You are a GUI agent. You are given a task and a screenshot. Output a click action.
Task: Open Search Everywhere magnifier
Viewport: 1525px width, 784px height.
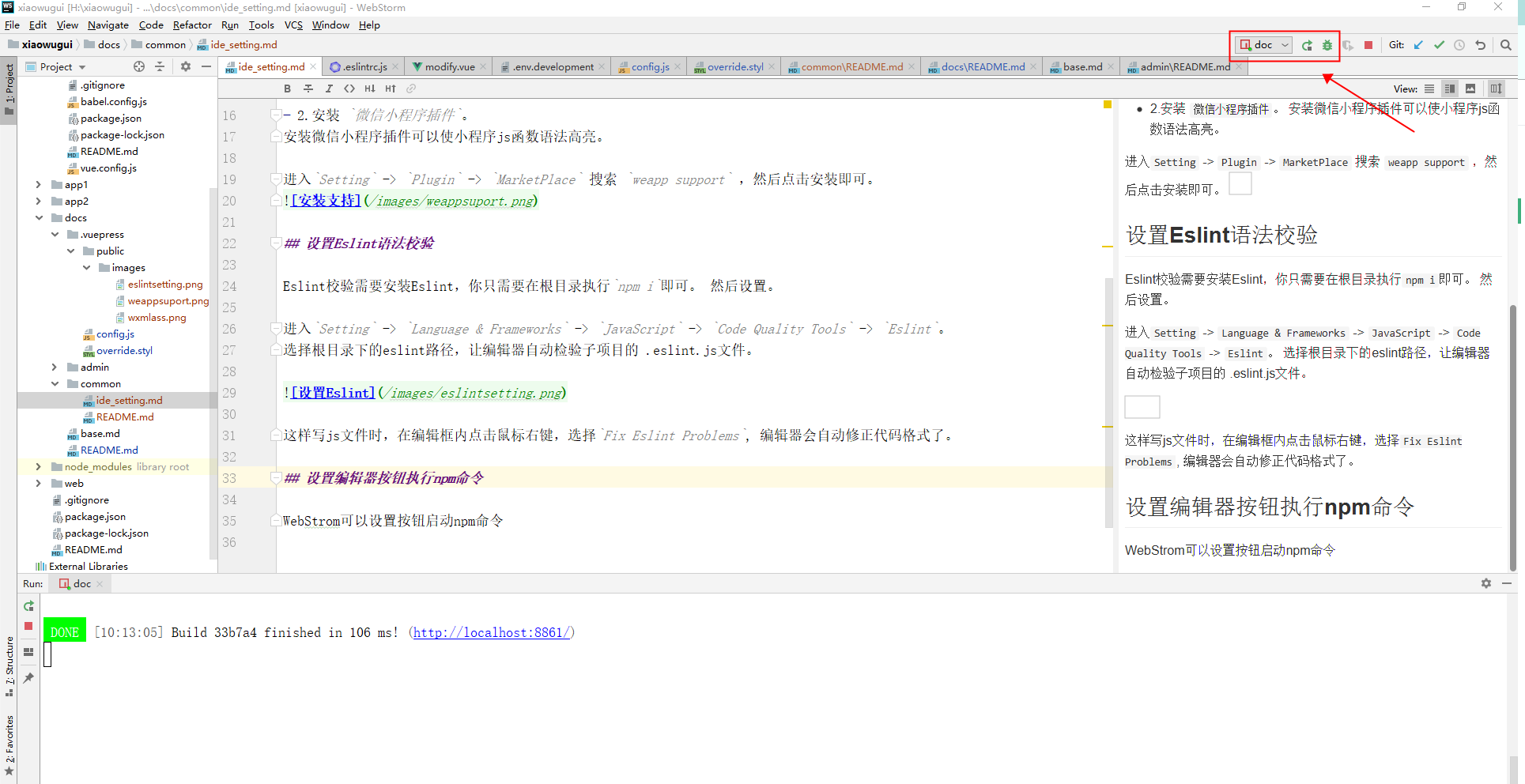[x=1506, y=45]
